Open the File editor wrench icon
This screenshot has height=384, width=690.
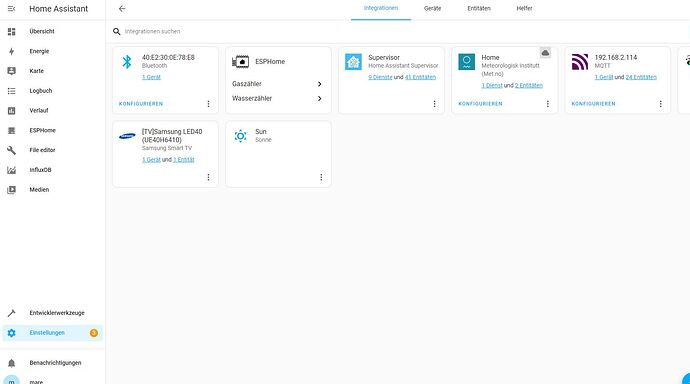(11, 150)
